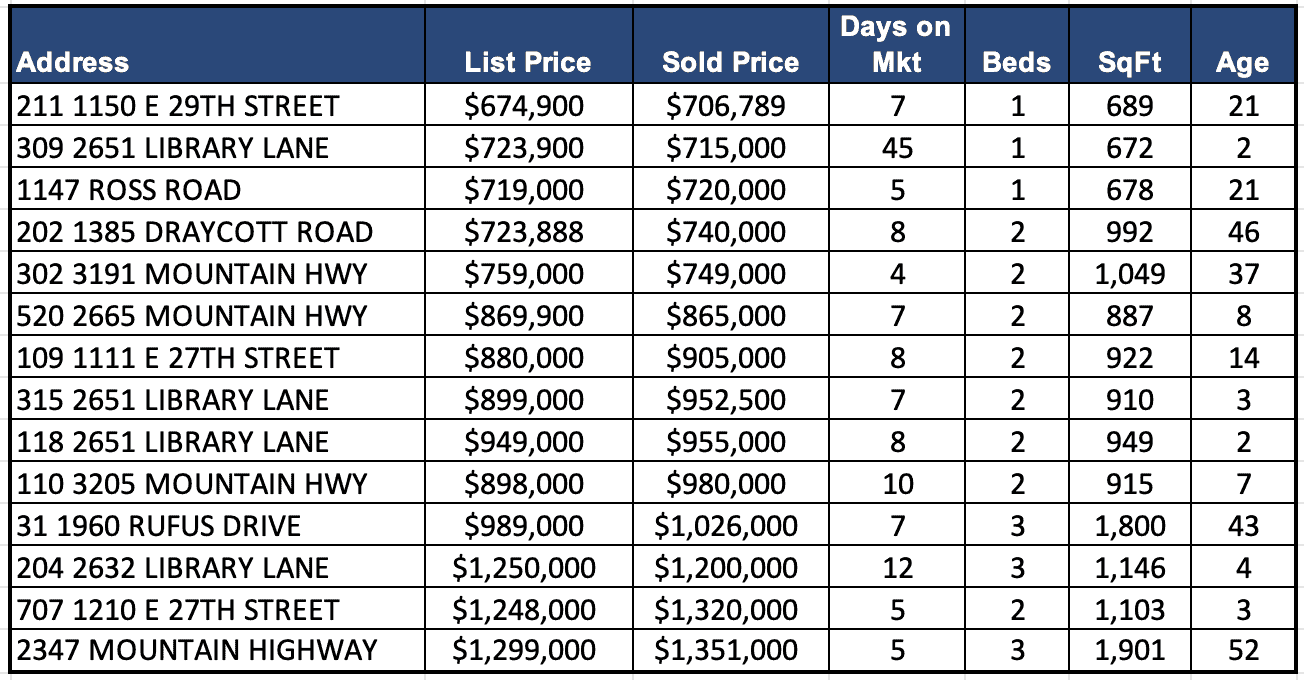Image resolution: width=1304 pixels, height=680 pixels.
Task: Click the Age column header
Action: [x=1242, y=62]
